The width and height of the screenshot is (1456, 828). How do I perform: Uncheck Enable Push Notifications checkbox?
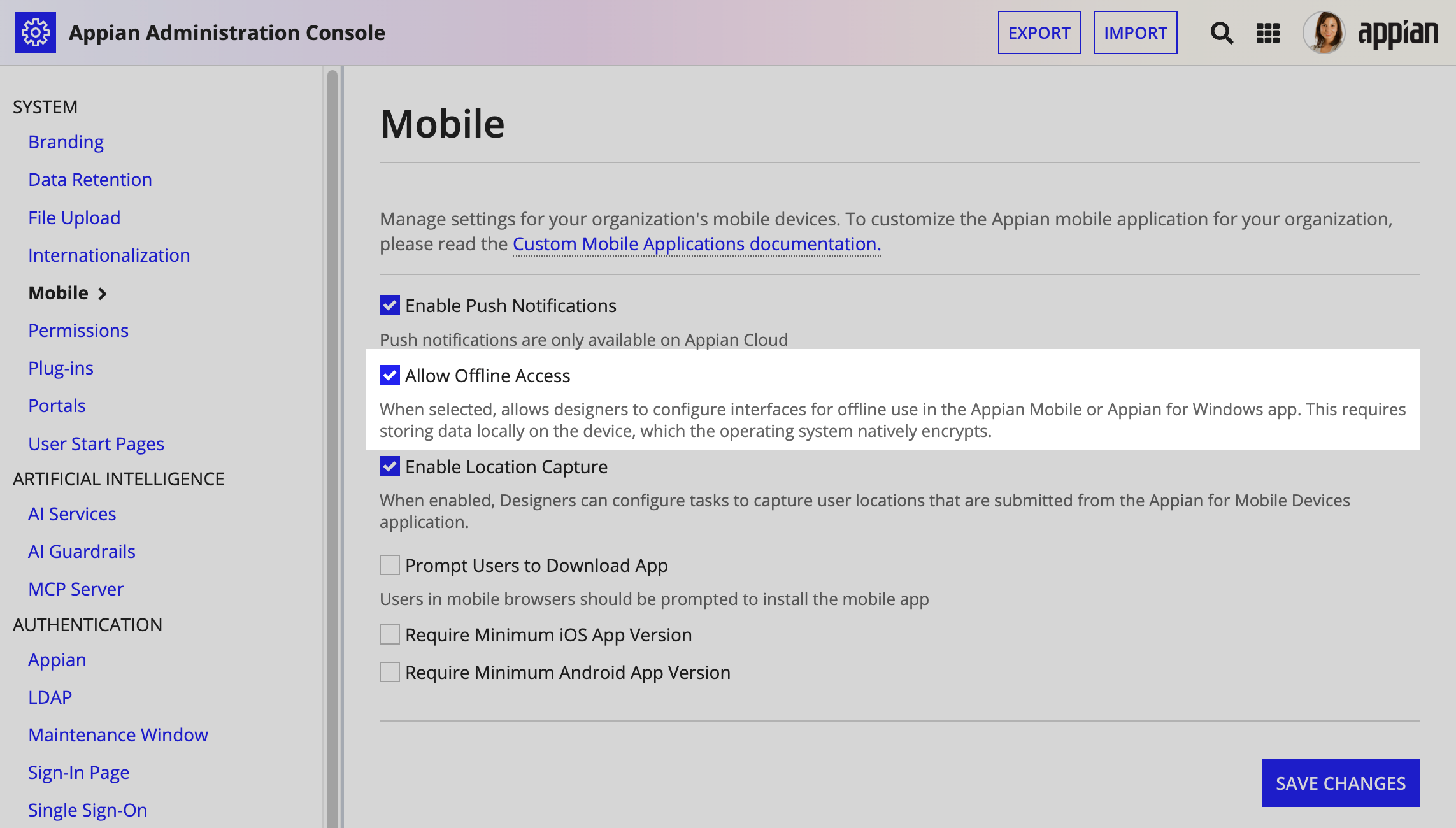click(x=390, y=305)
